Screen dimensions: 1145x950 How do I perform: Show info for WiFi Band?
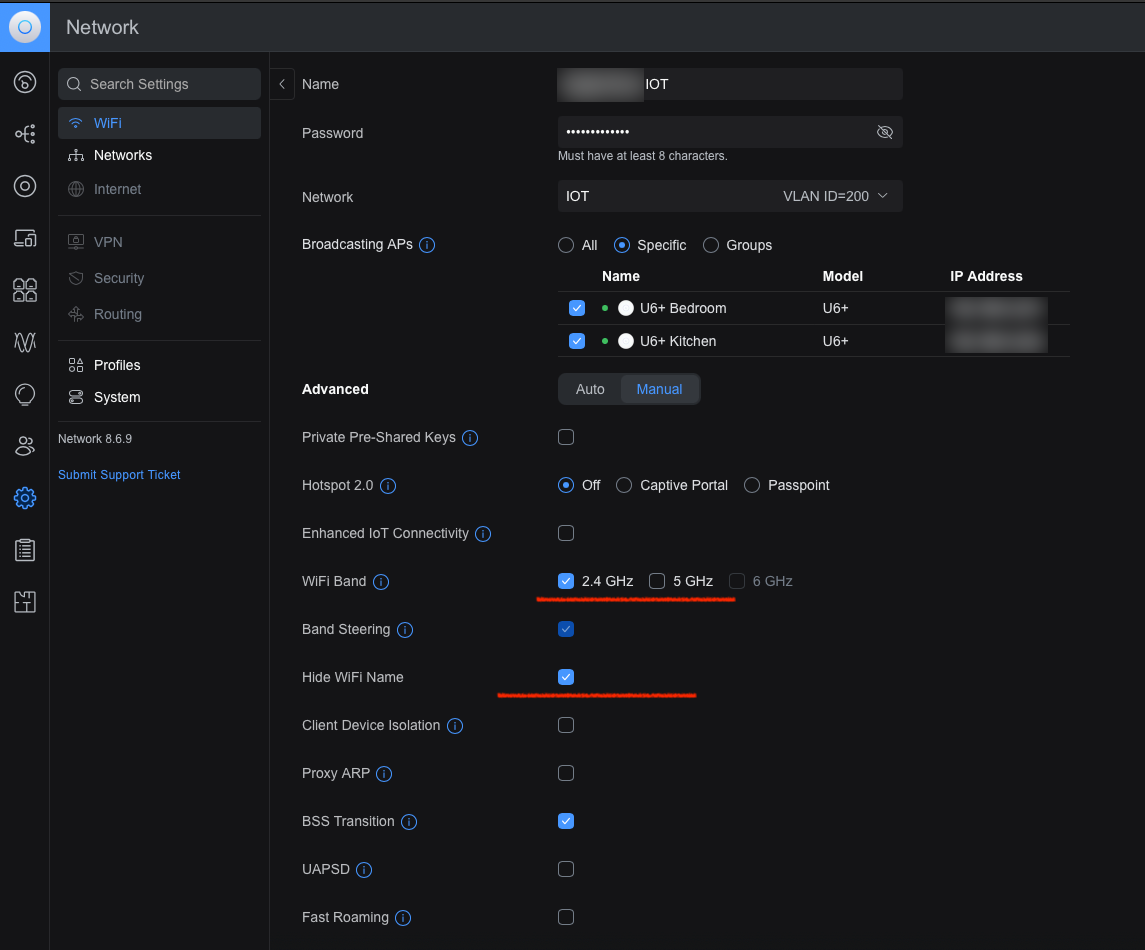381,582
